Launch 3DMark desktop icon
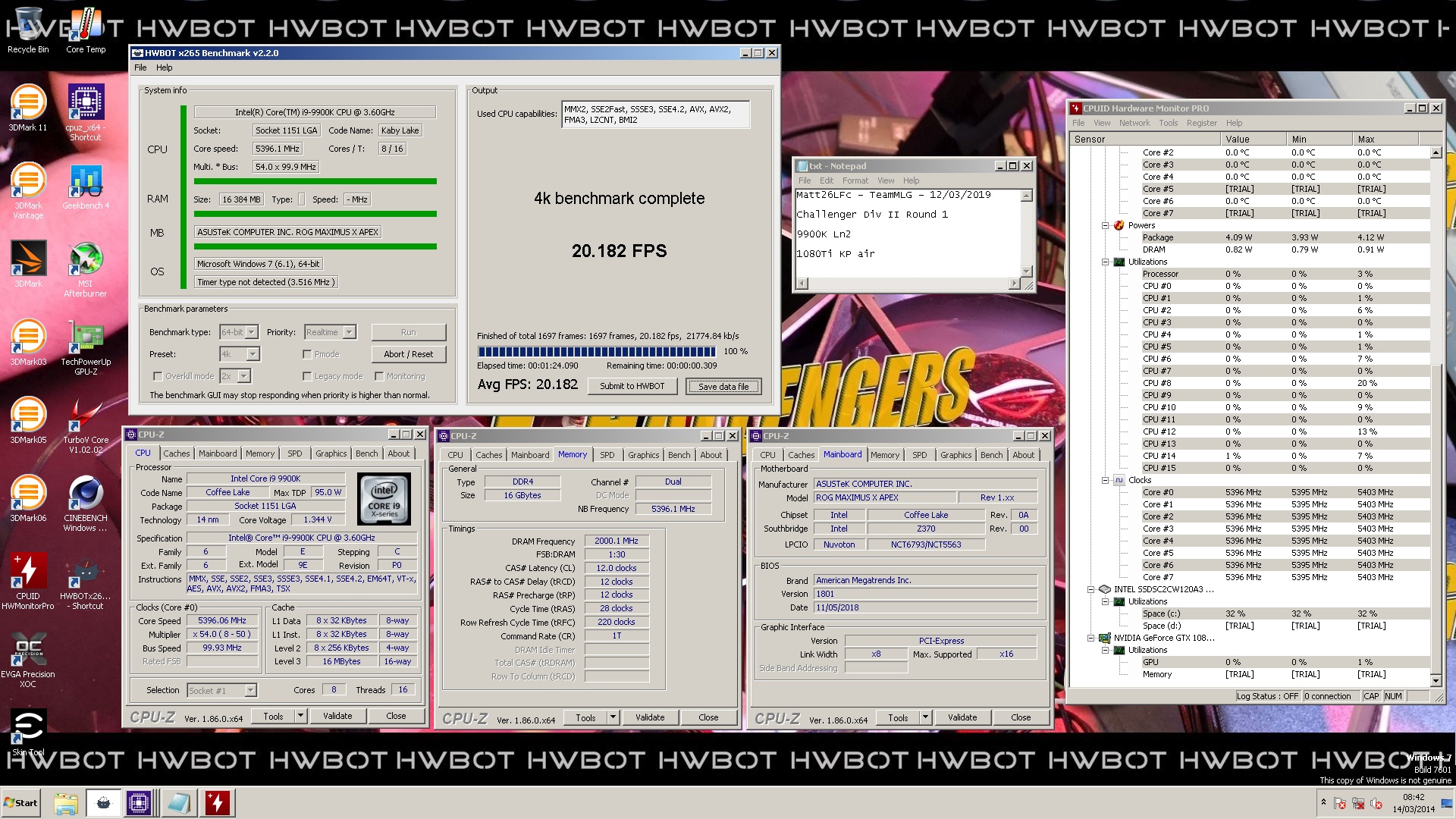1456x819 pixels. (28, 264)
